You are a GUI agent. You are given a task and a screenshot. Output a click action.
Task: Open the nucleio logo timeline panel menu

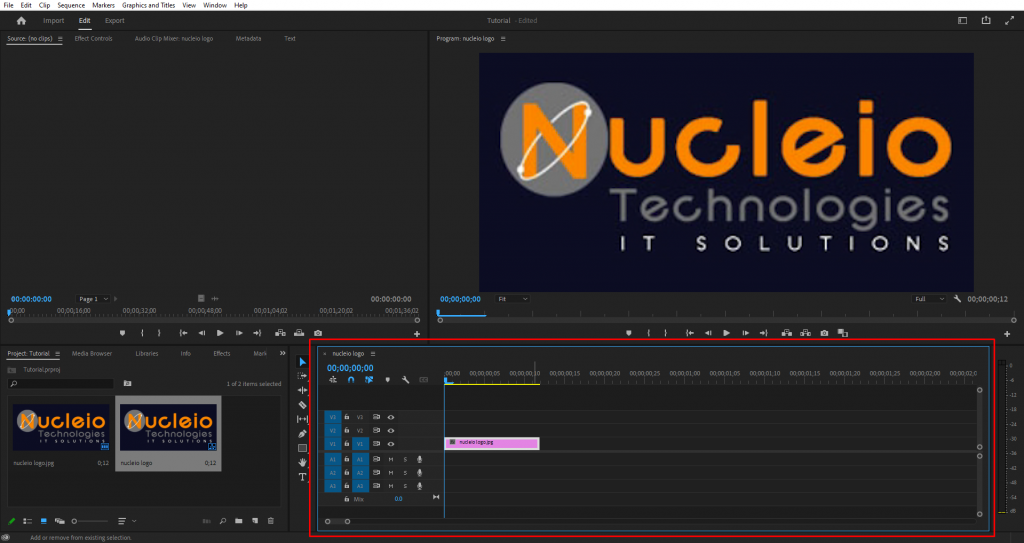click(373, 354)
